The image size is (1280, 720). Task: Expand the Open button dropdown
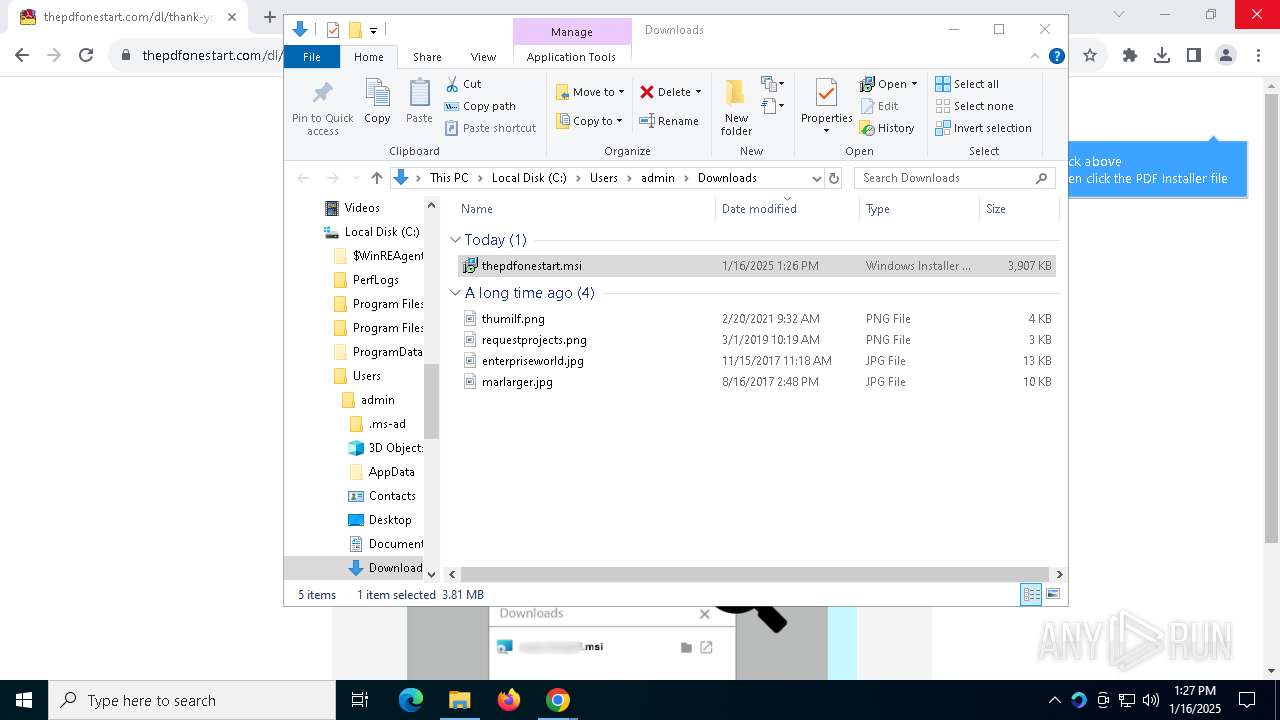pyautogui.click(x=914, y=84)
